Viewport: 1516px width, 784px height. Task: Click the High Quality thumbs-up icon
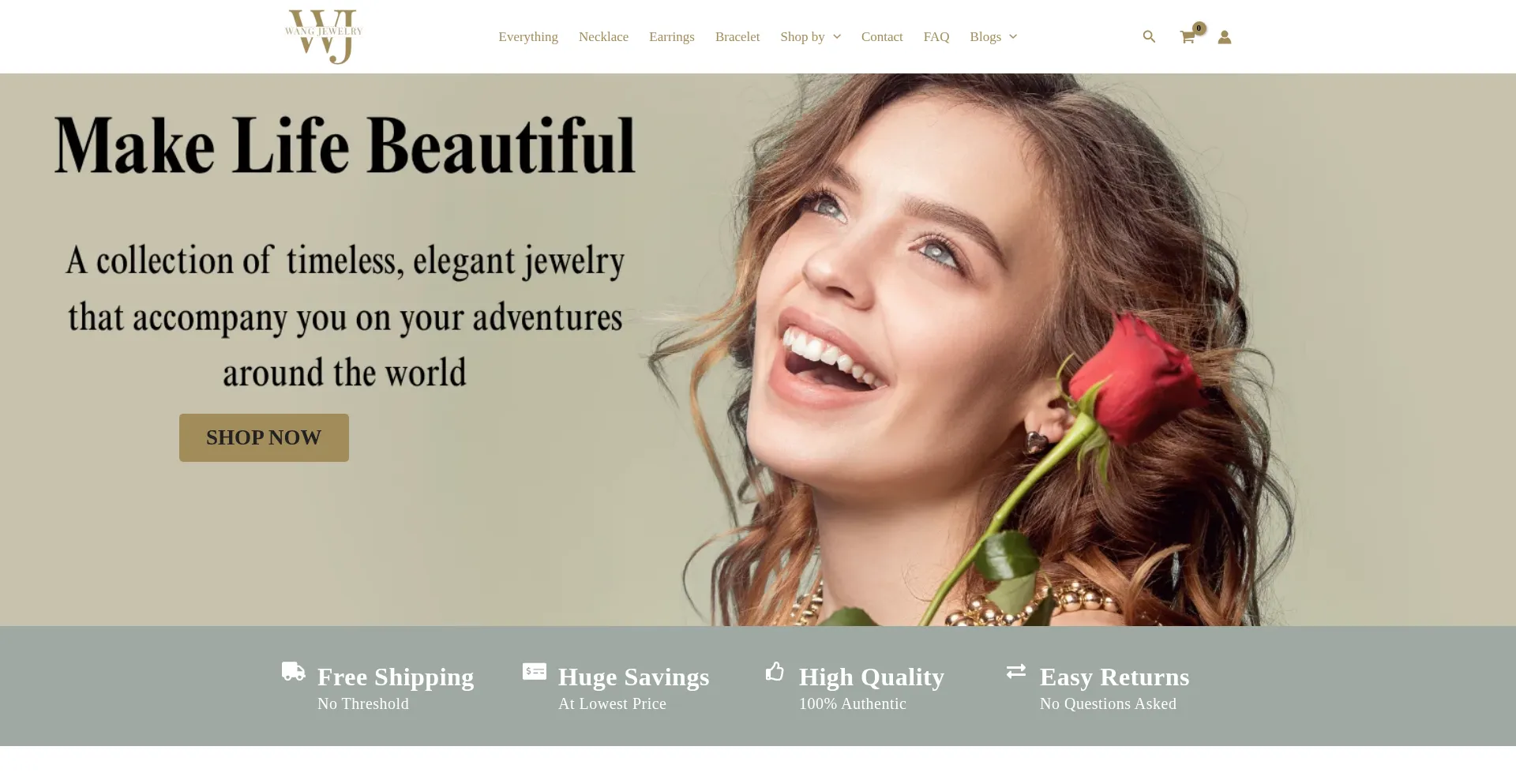[775, 671]
